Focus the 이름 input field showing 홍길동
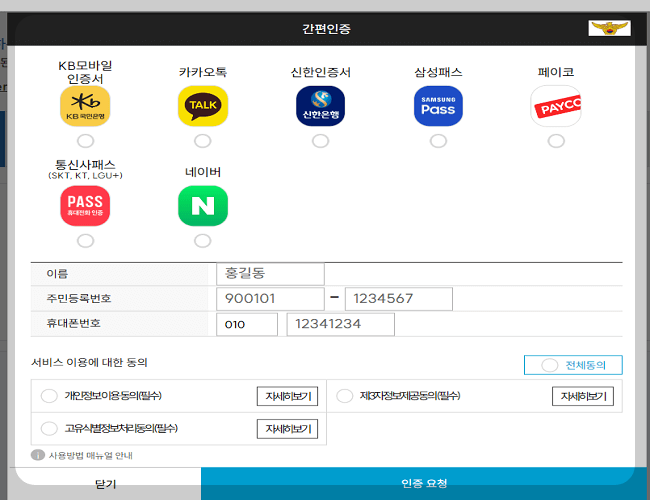Viewport: 650px width, 500px height. click(x=270, y=274)
